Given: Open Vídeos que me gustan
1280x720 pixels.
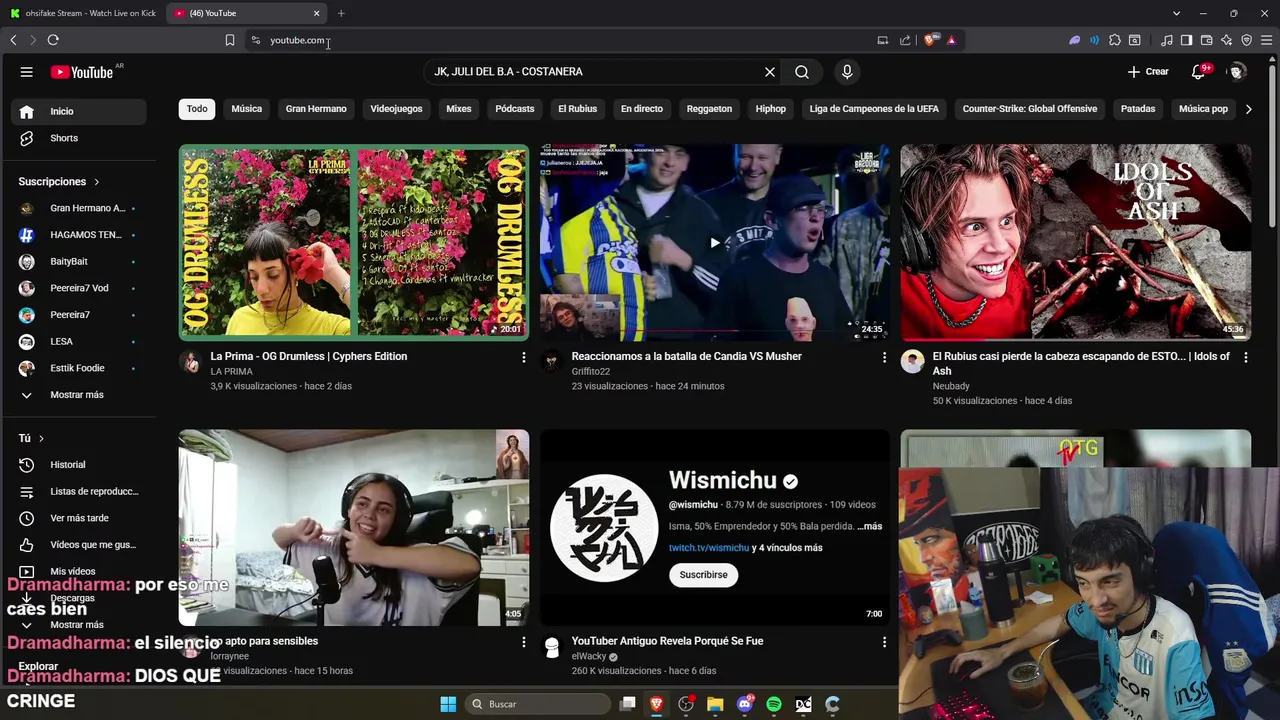Looking at the screenshot, I should tap(80, 545).
